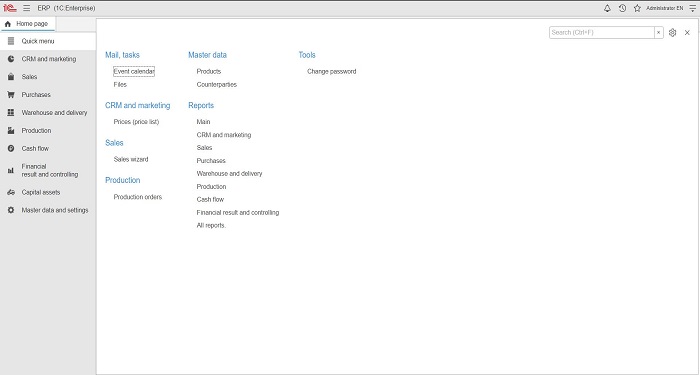700x375 pixels.
Task: Open menu settings gear next to search
Action: point(672,33)
